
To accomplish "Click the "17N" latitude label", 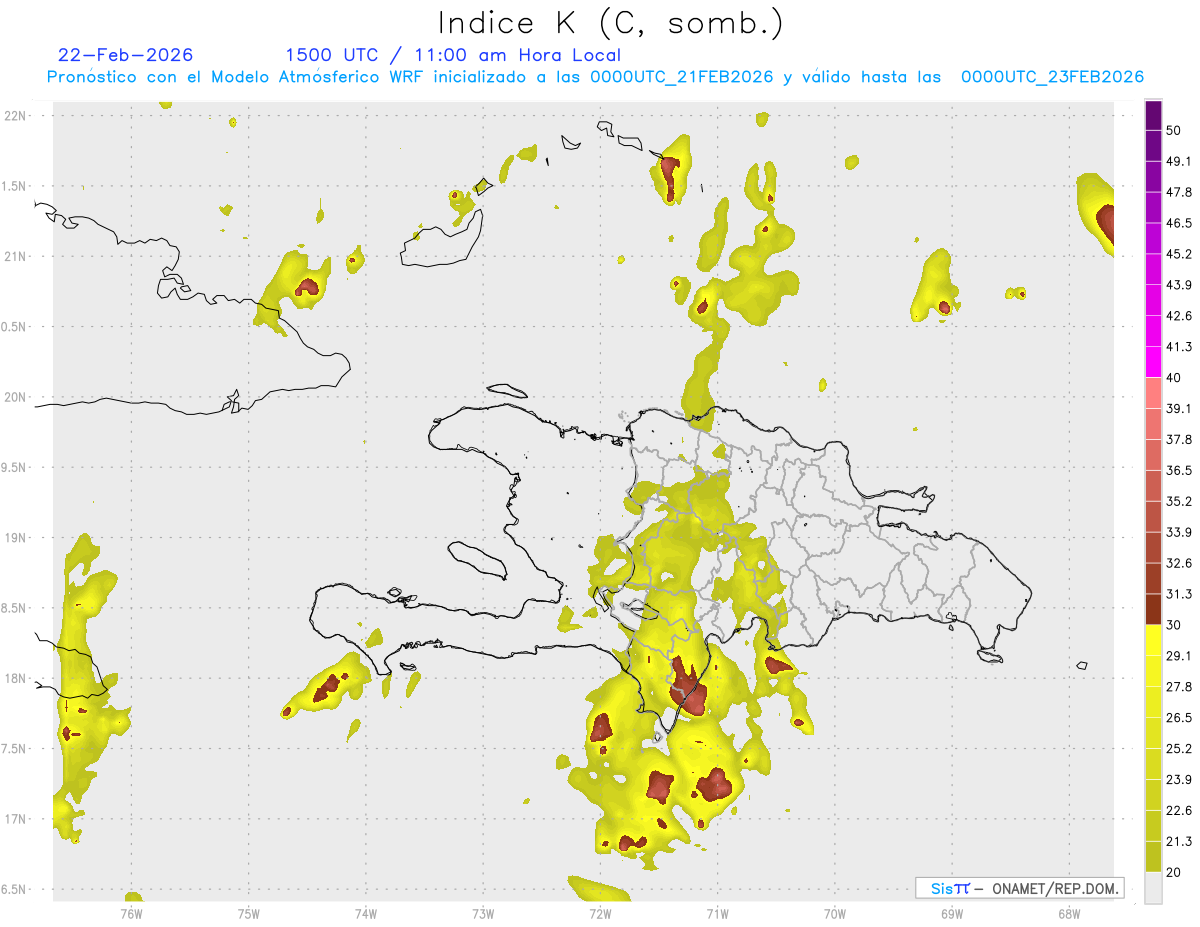I will [x=15, y=819].
